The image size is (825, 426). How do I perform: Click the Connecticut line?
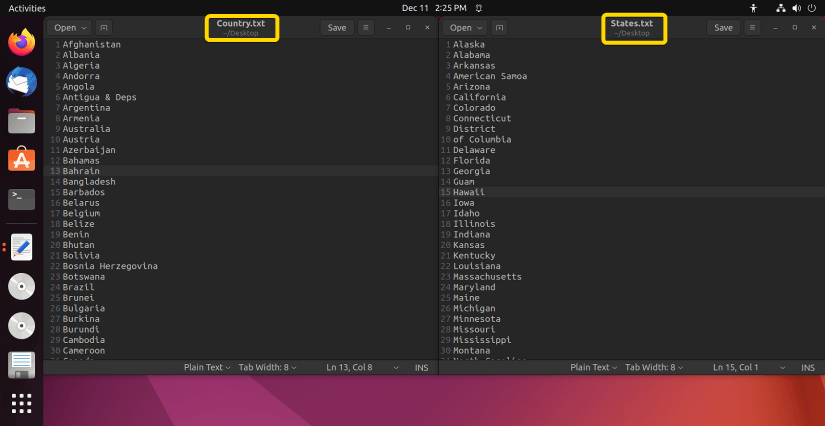pyautogui.click(x=482, y=118)
